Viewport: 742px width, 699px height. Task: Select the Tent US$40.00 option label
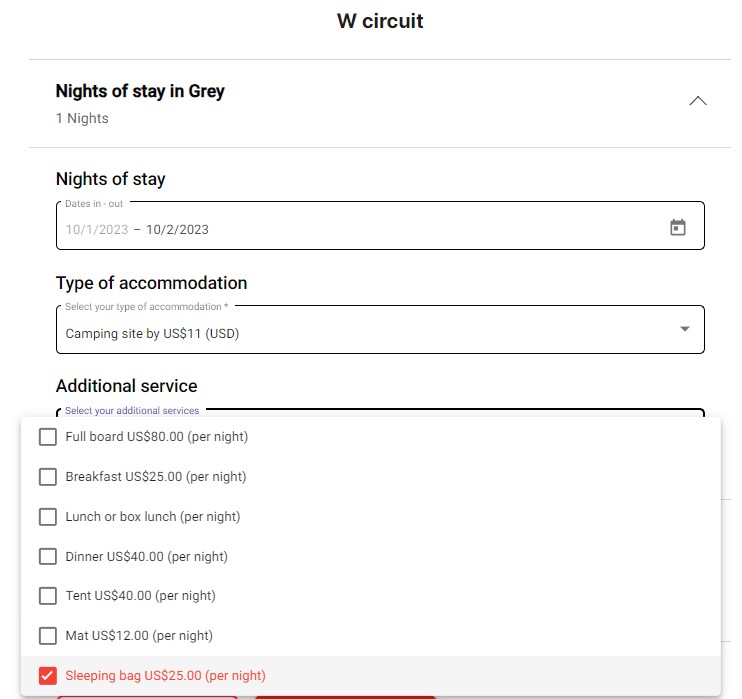pyautogui.click(x=140, y=596)
